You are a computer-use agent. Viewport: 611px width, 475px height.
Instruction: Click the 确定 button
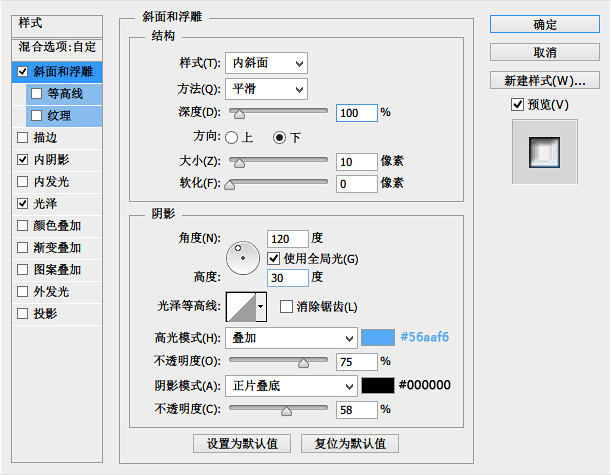click(545, 25)
